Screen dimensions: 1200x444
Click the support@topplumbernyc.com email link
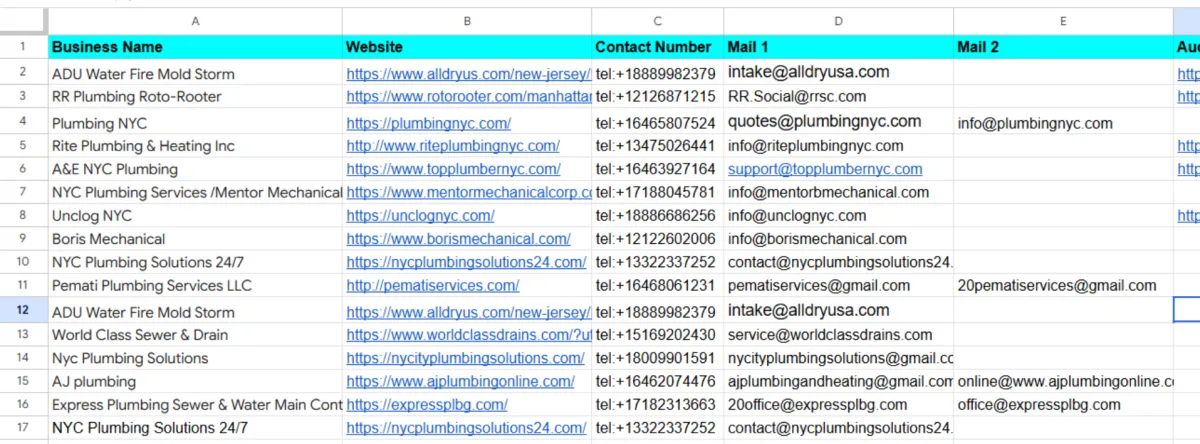coord(825,169)
